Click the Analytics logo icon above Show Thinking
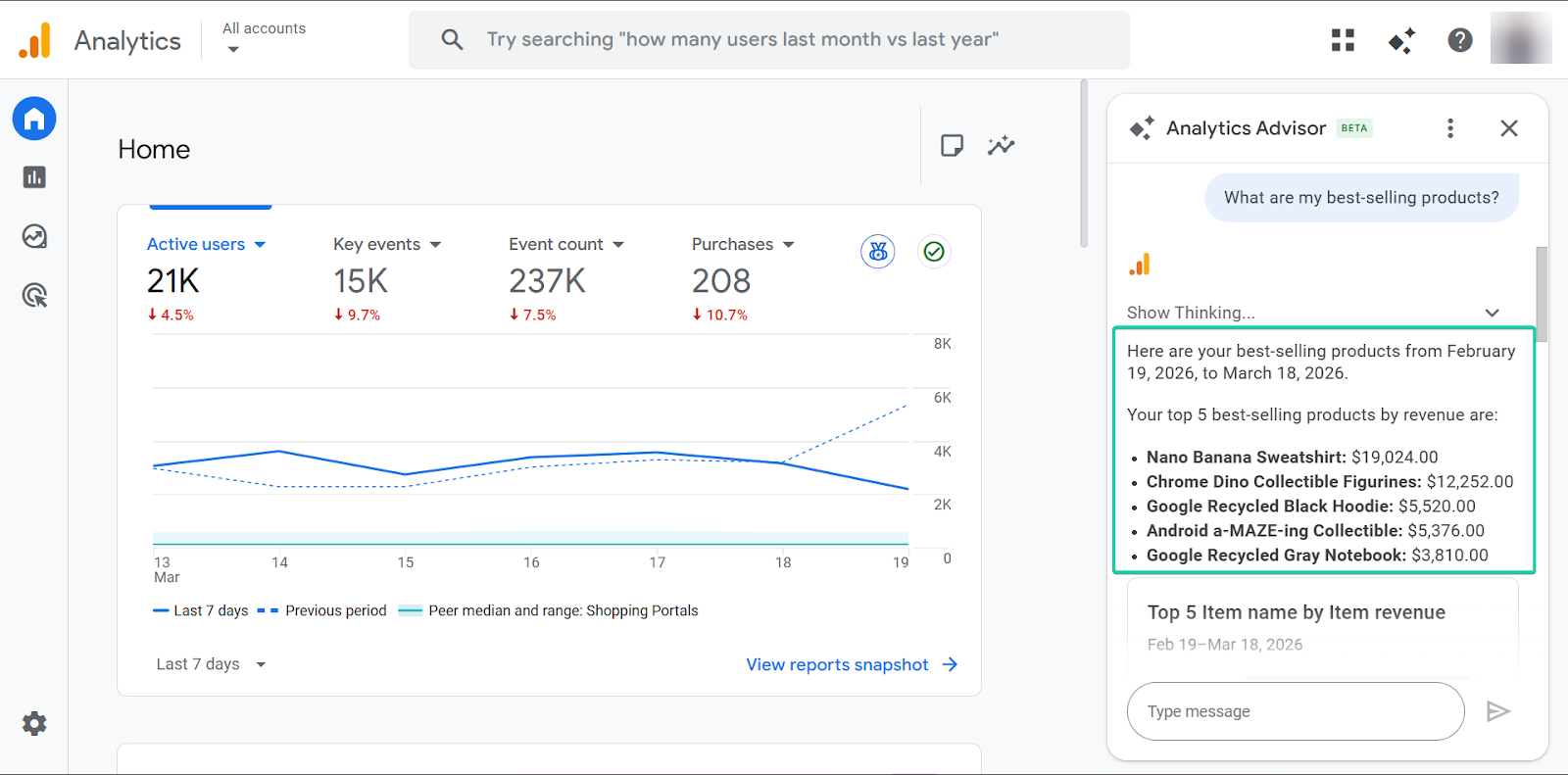 (1140, 265)
